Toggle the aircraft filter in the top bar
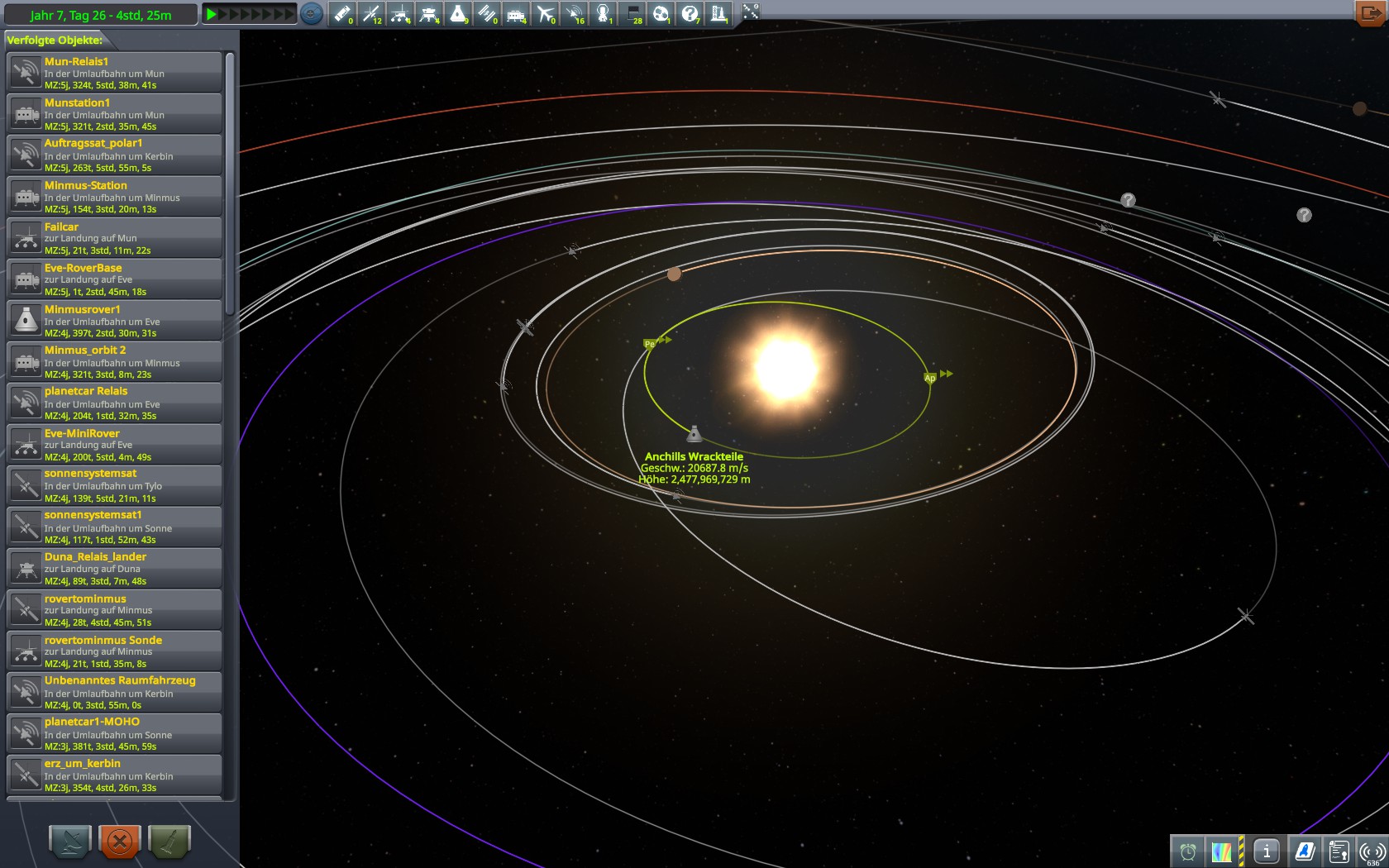 [x=545, y=13]
